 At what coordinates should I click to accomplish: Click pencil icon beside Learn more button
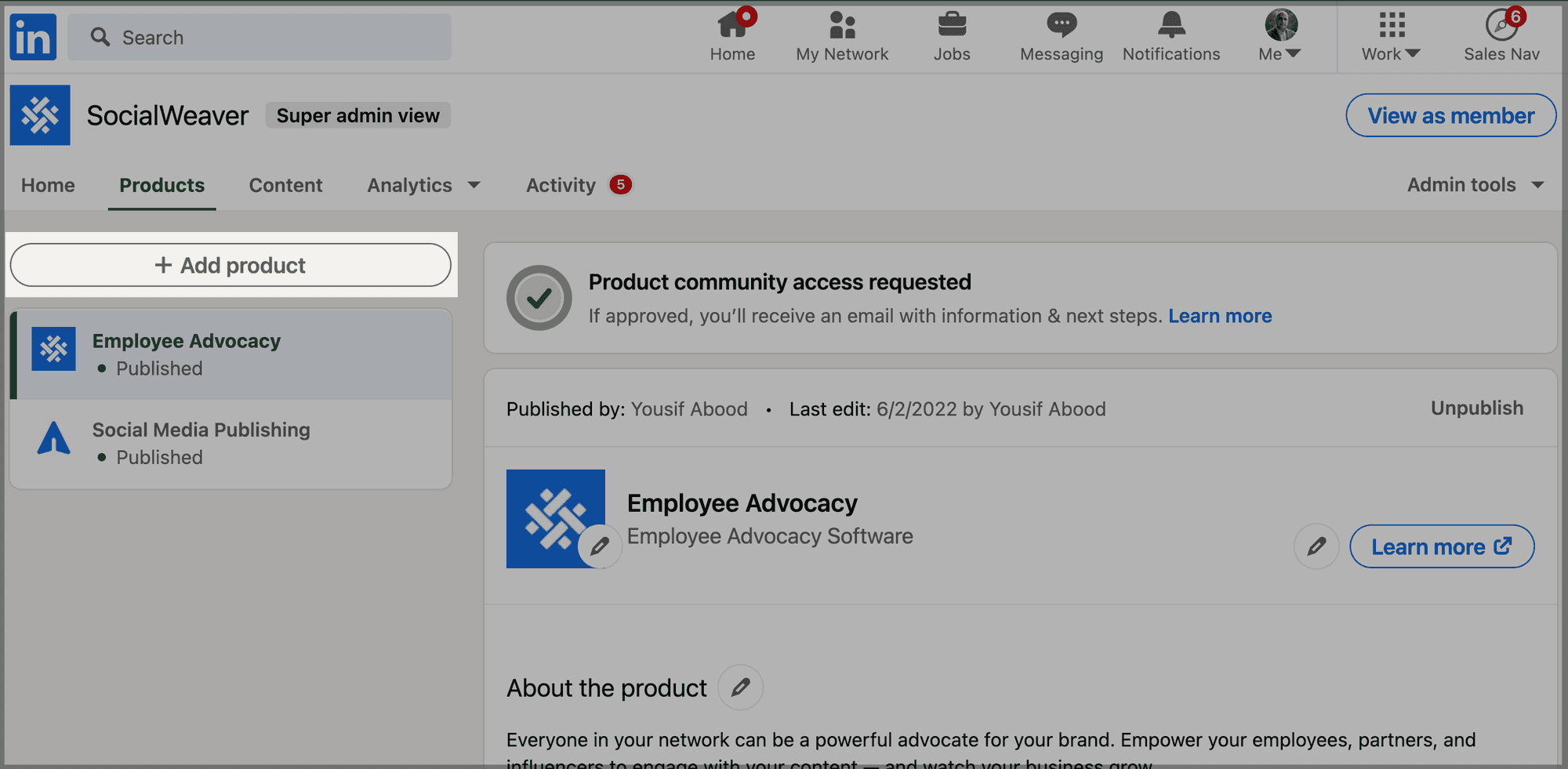coord(1316,546)
